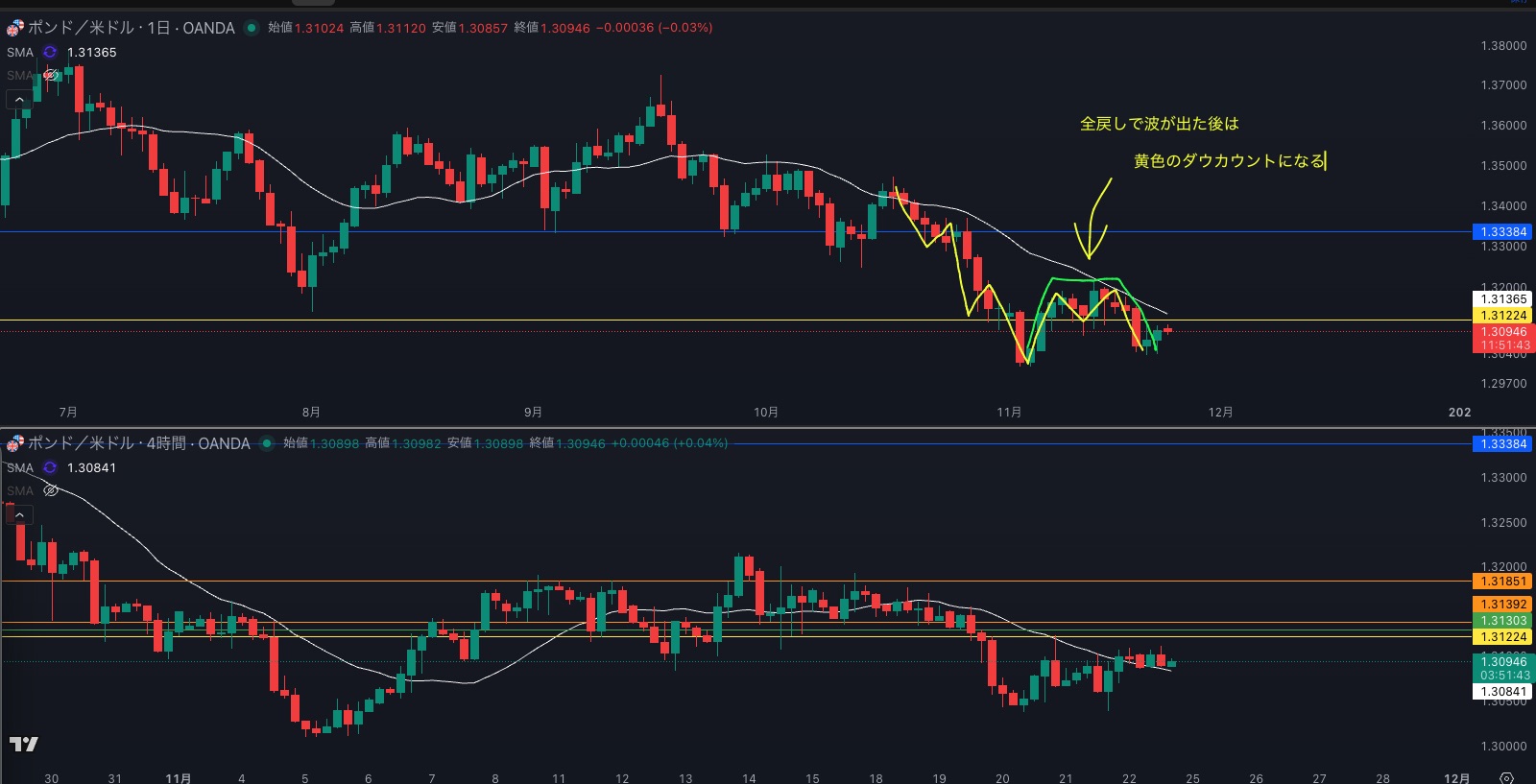Image resolution: width=1536 pixels, height=784 pixels.
Task: Click the TradingView logo in lower chart
Action: tap(24, 744)
